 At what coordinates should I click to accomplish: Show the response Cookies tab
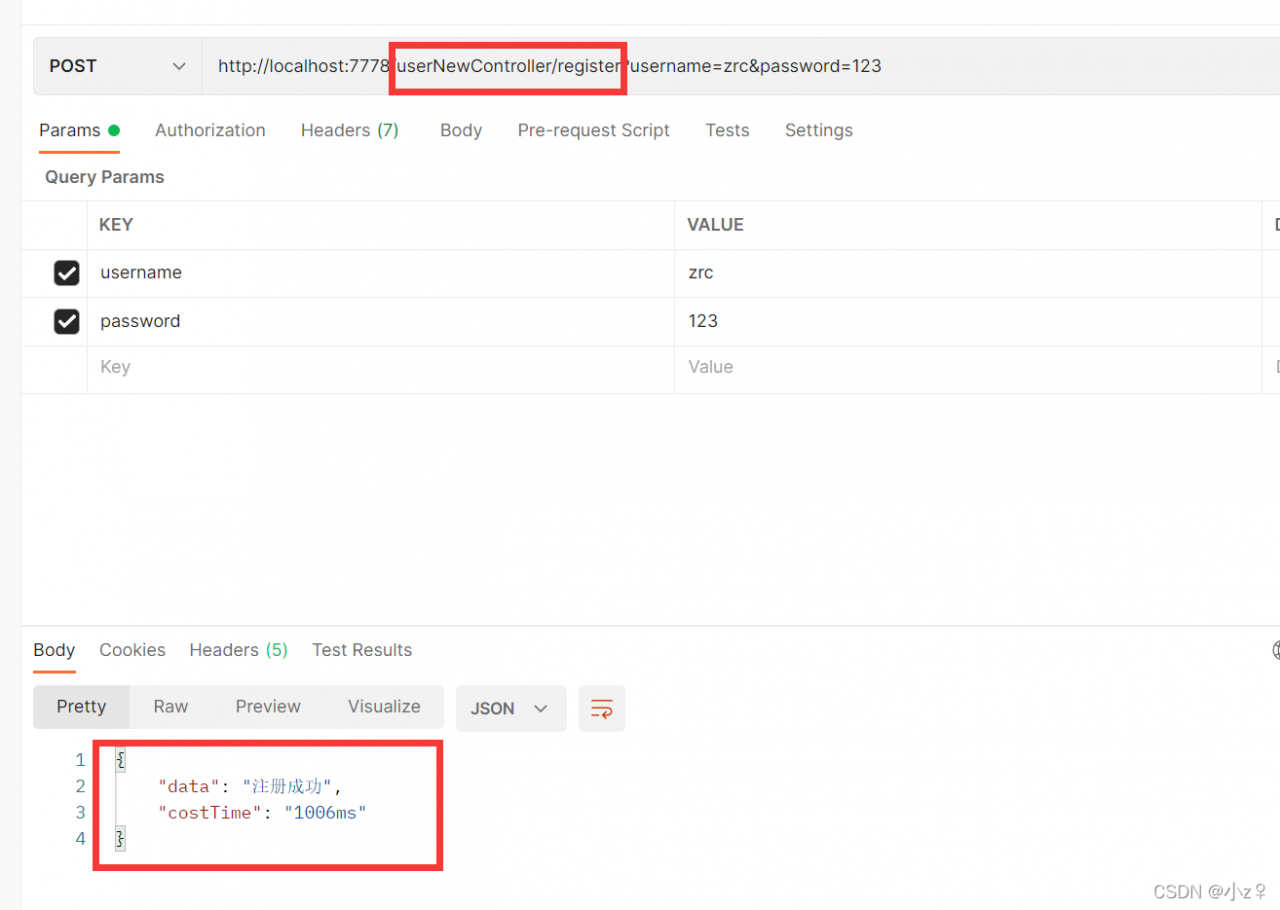tap(132, 650)
